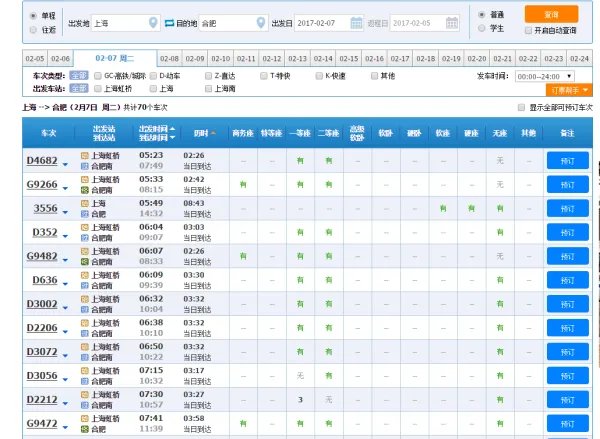
Task: Expand stop details for train D2206
Action: pos(65,332)
